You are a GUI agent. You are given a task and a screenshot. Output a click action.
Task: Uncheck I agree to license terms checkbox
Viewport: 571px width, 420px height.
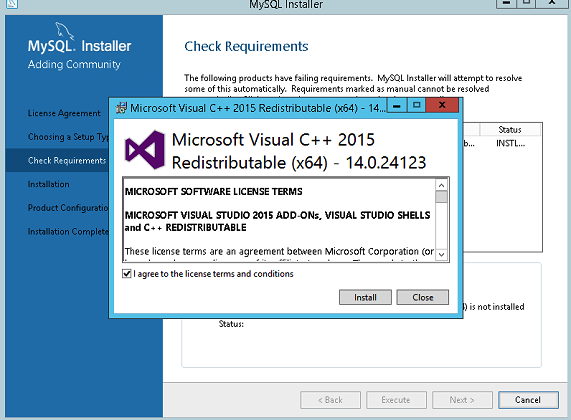[x=127, y=274]
